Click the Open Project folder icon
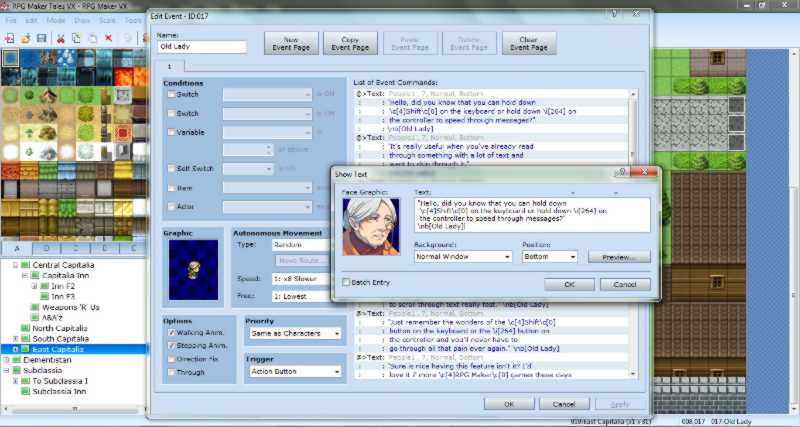800x427 pixels. coord(24,38)
